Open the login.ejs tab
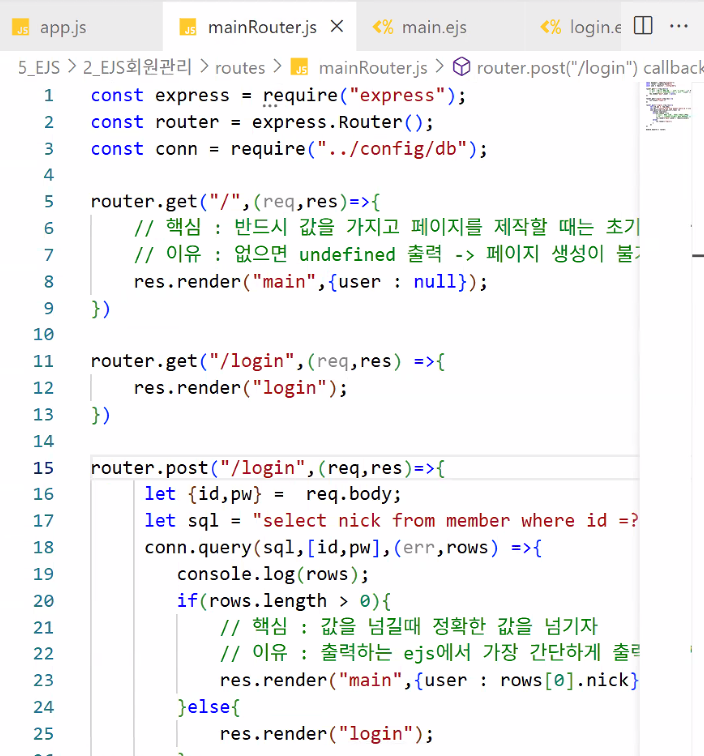The width and height of the screenshot is (704, 756). [595, 27]
